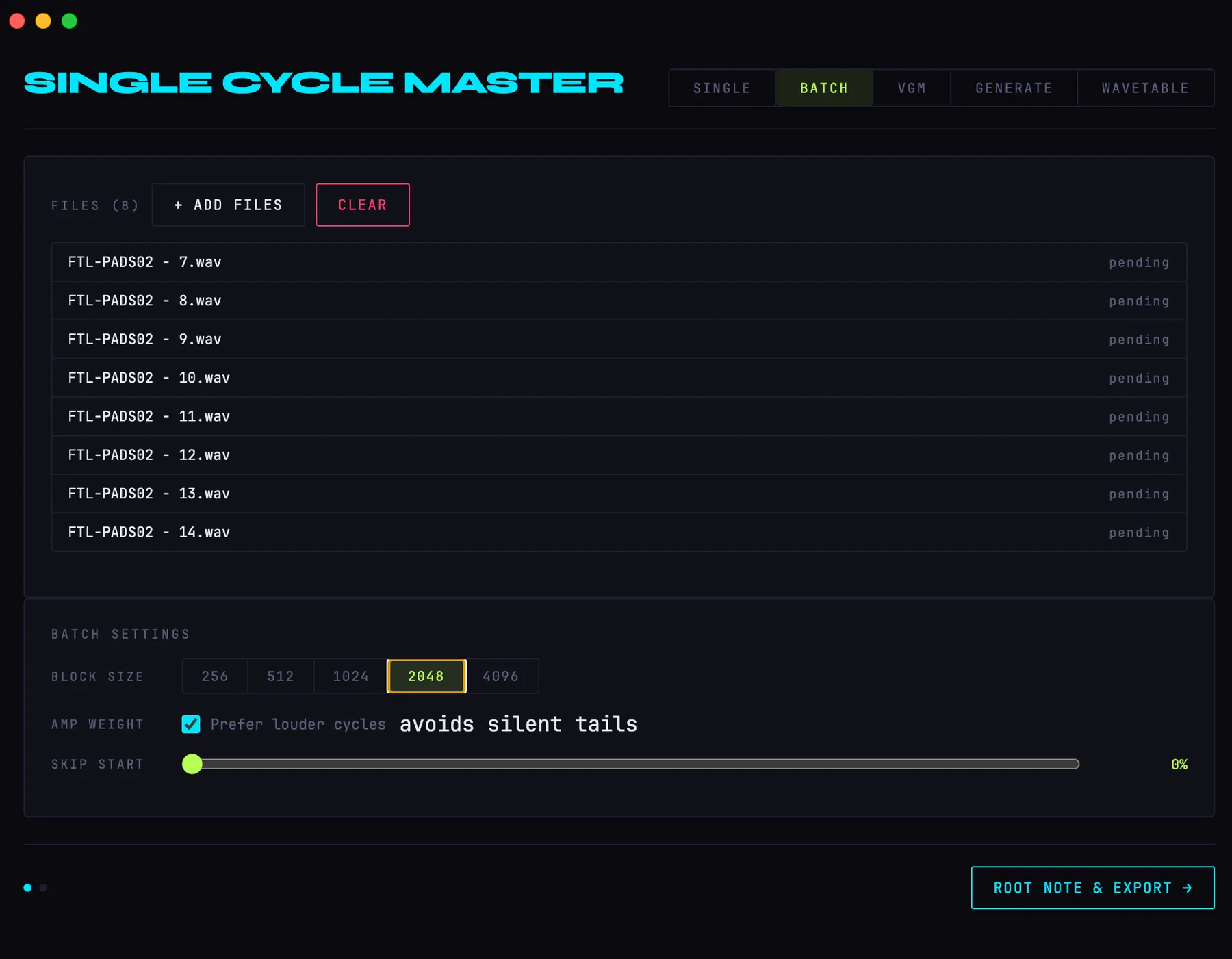
Task: Select file FTL-PADS02 - 13.wav
Action: tap(619, 494)
